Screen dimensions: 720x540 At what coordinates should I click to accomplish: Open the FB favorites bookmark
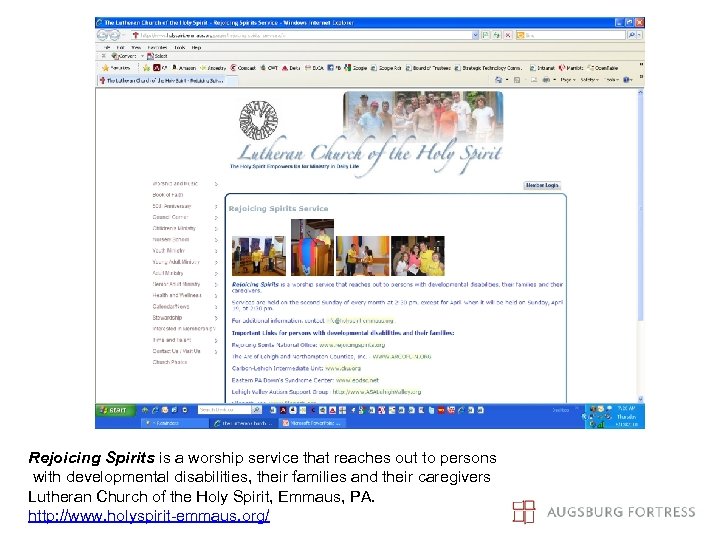pyautogui.click(x=334, y=68)
